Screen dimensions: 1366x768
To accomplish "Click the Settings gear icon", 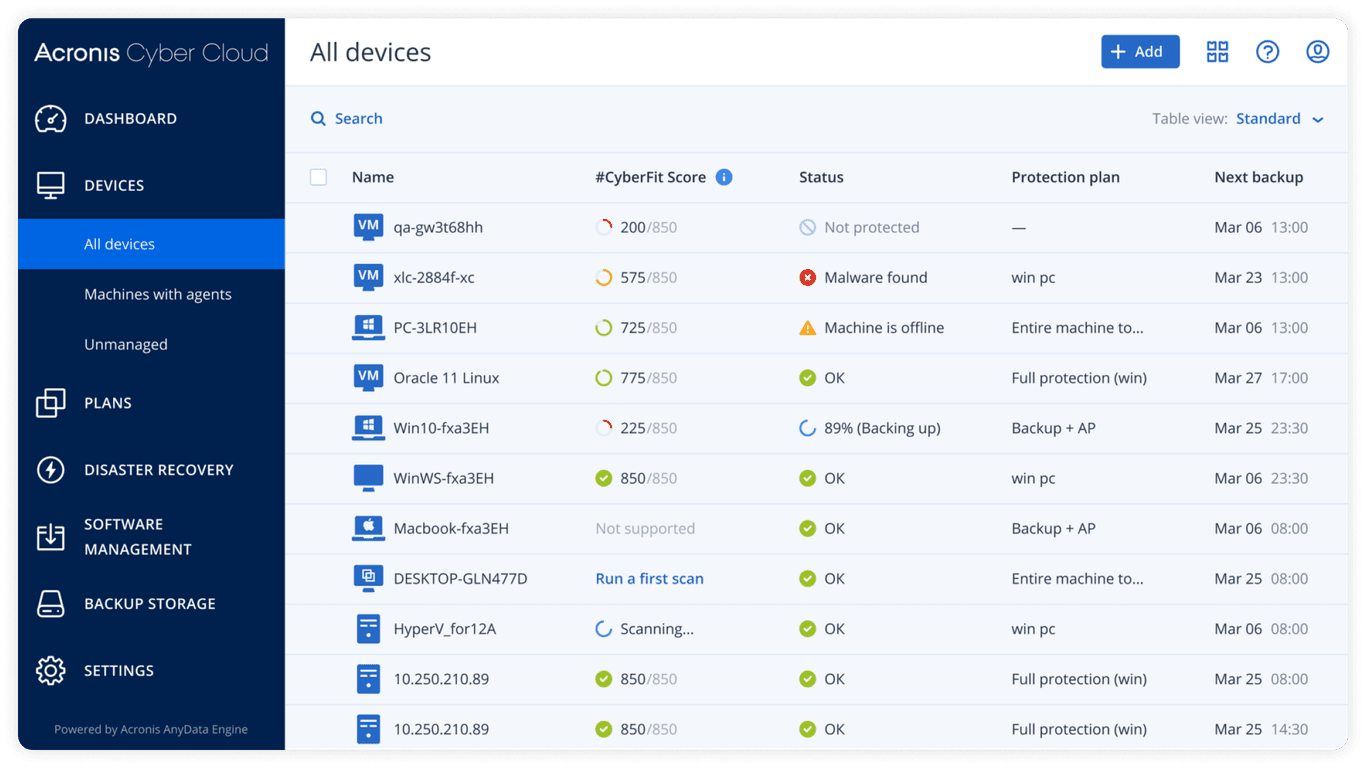I will pyautogui.click(x=51, y=671).
